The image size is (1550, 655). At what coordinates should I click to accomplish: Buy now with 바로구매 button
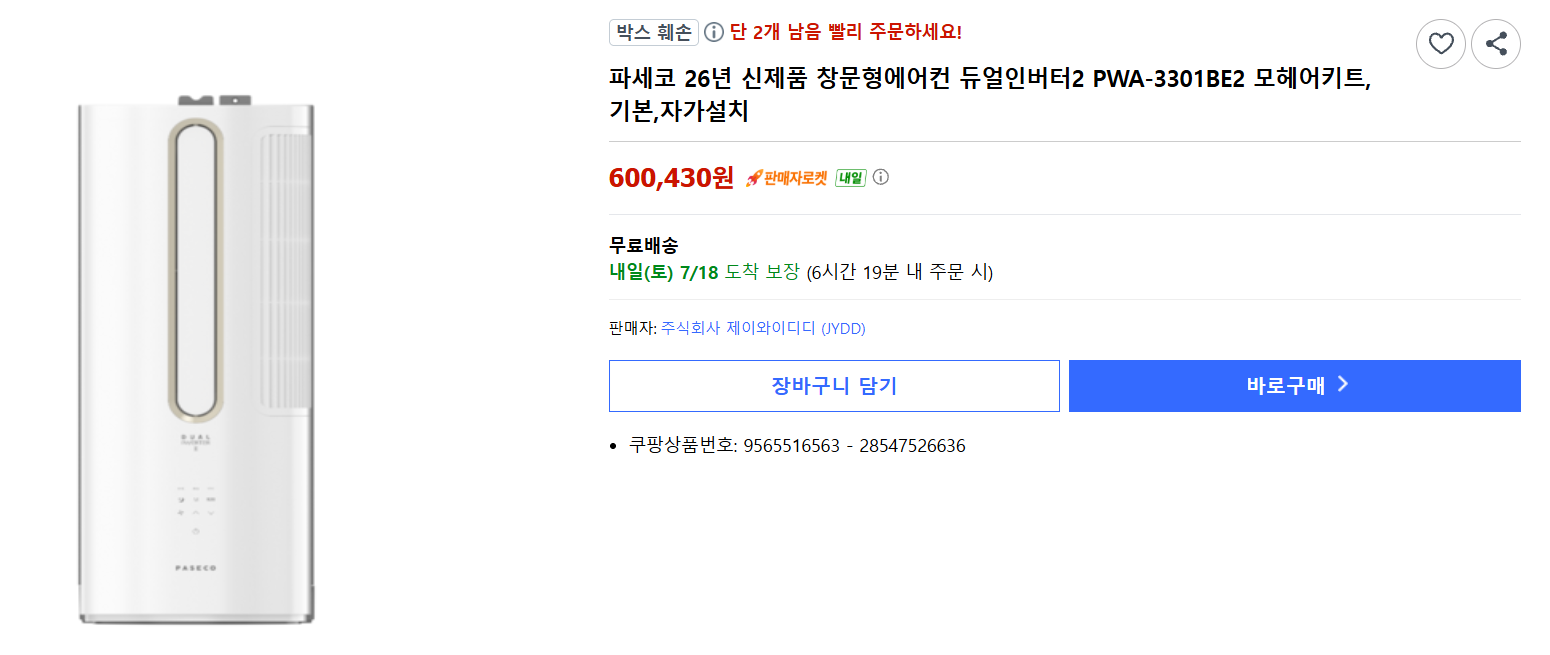tap(1295, 386)
